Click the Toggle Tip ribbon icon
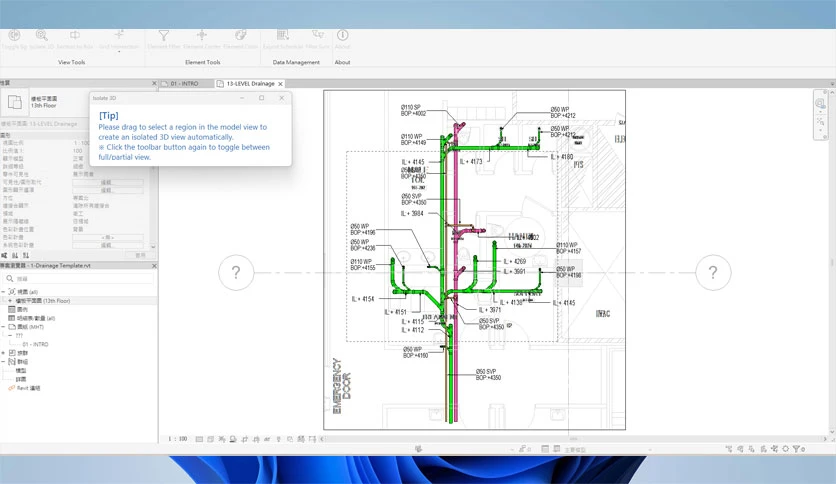This screenshot has width=836, height=484. point(14,35)
